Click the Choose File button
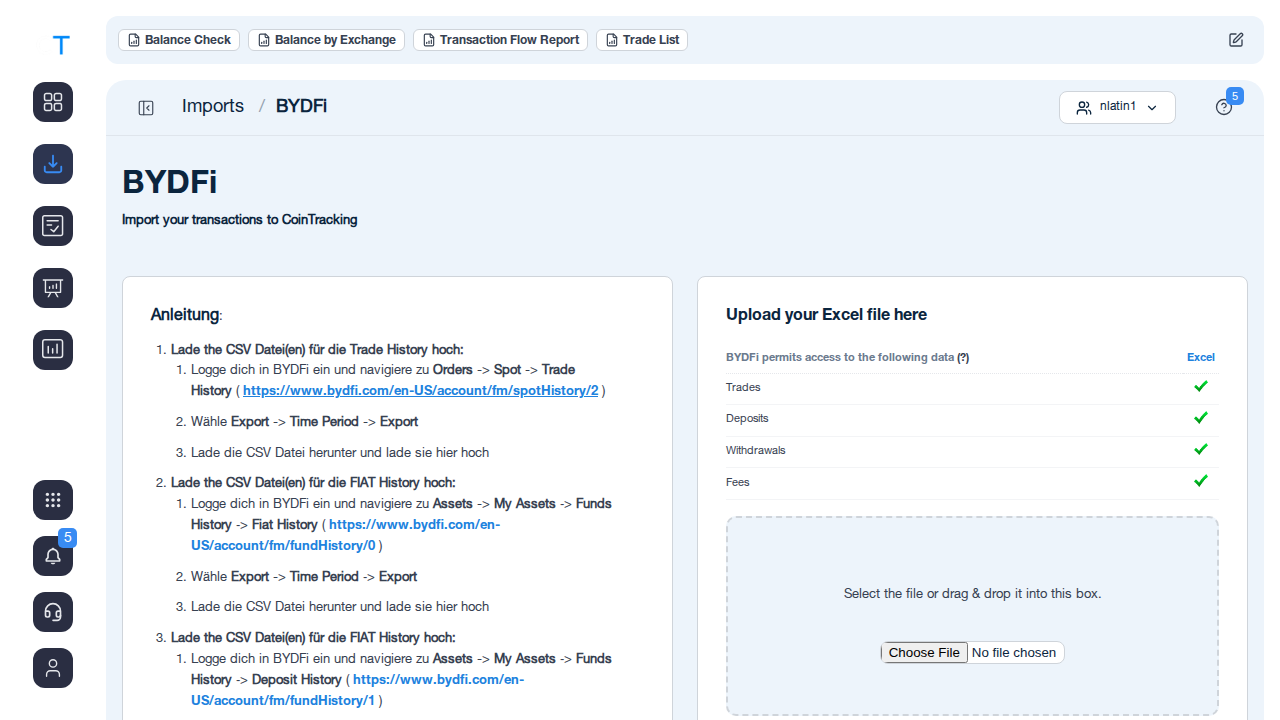The height and width of the screenshot is (720, 1280). (924, 653)
